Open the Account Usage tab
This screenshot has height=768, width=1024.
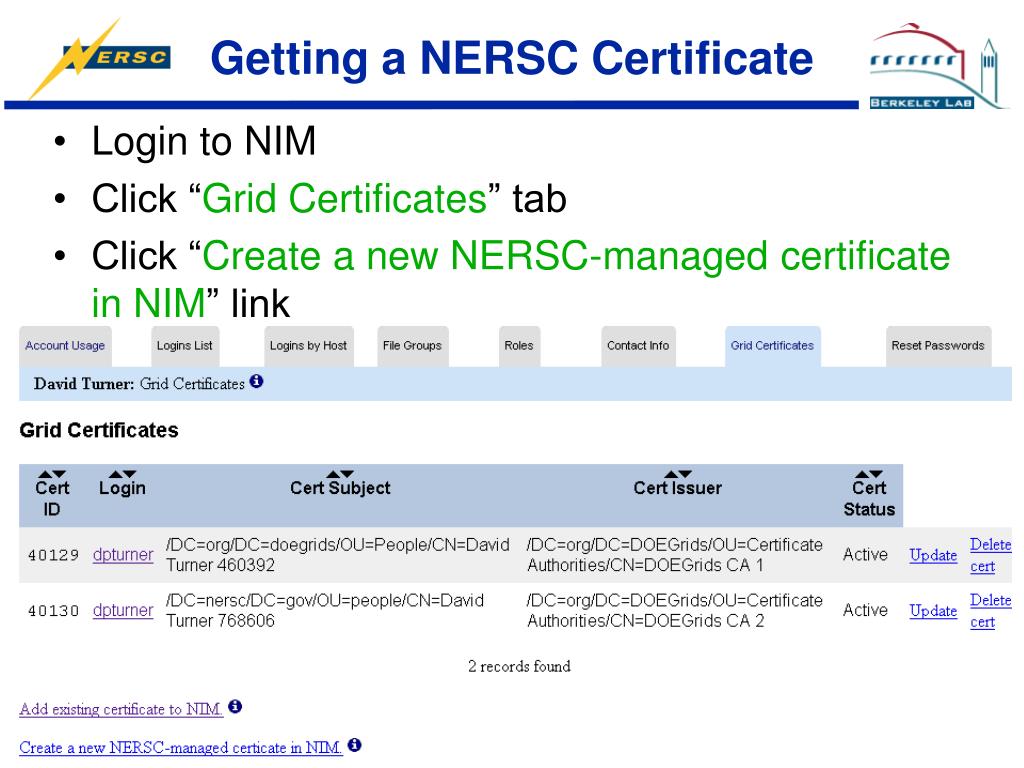[65, 346]
